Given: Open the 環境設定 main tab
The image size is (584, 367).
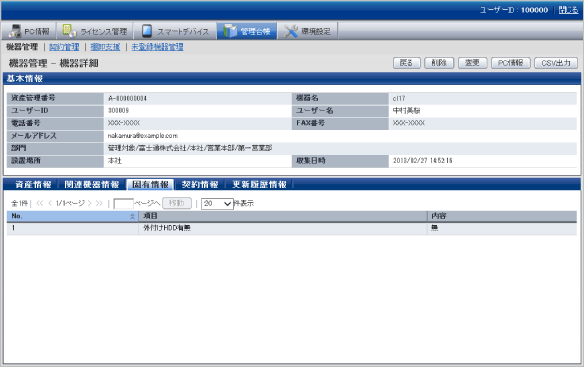Looking at the screenshot, I should coord(308,31).
